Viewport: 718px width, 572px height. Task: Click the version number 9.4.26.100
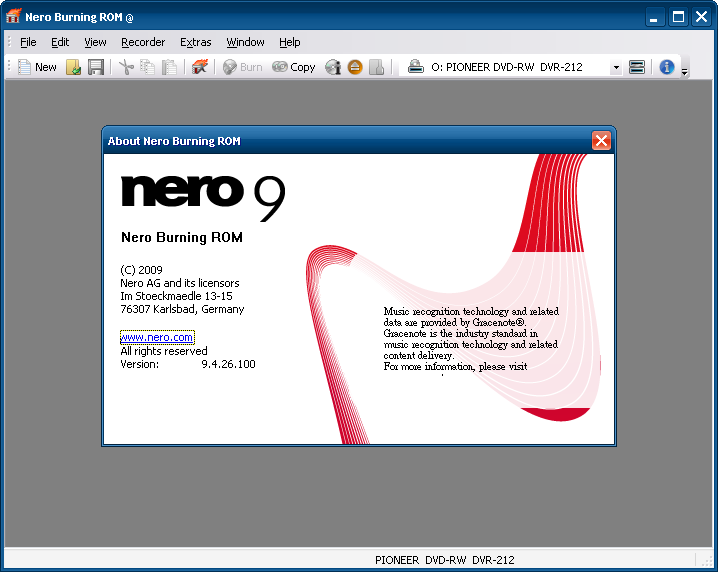[x=228, y=364]
